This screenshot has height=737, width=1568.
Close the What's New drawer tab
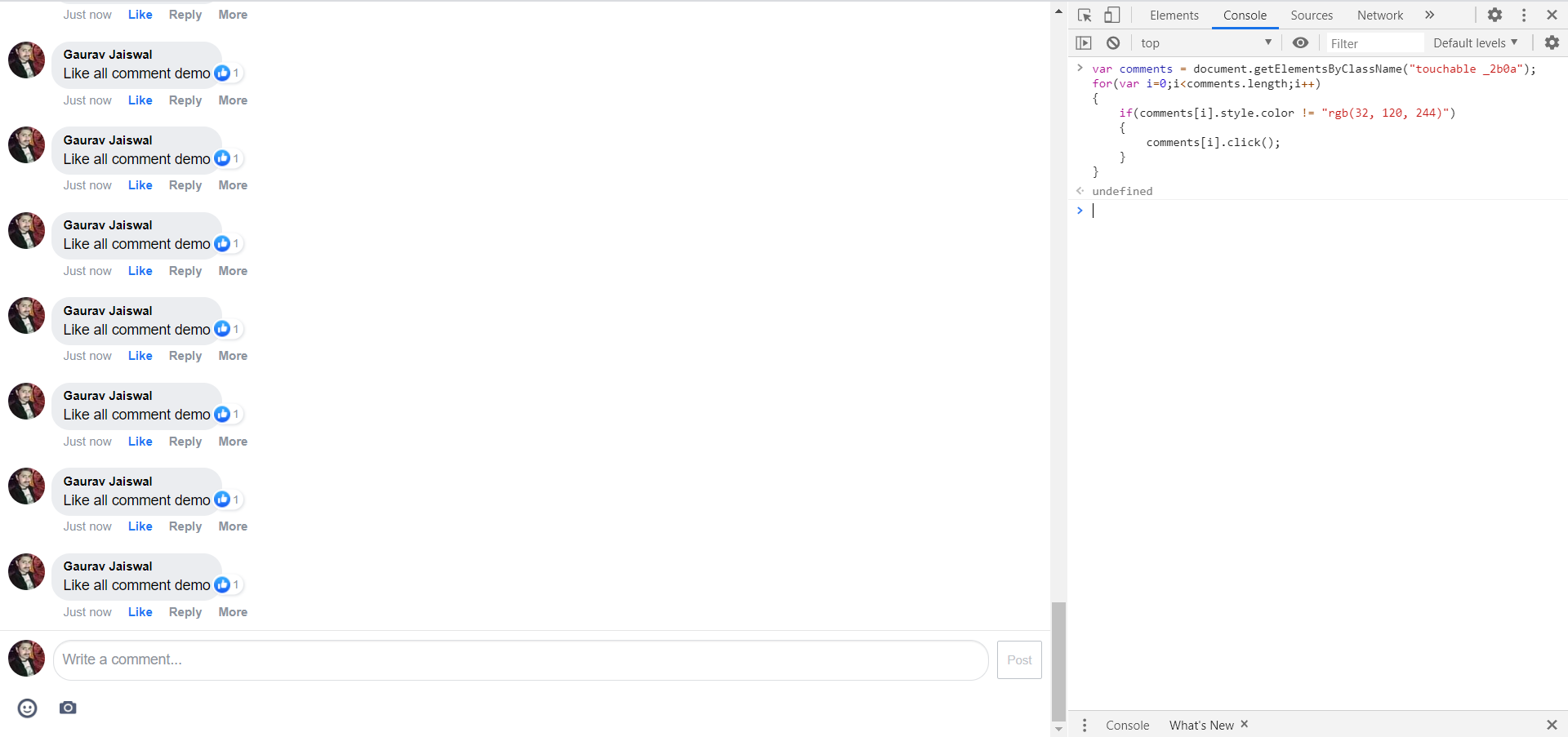1245,724
